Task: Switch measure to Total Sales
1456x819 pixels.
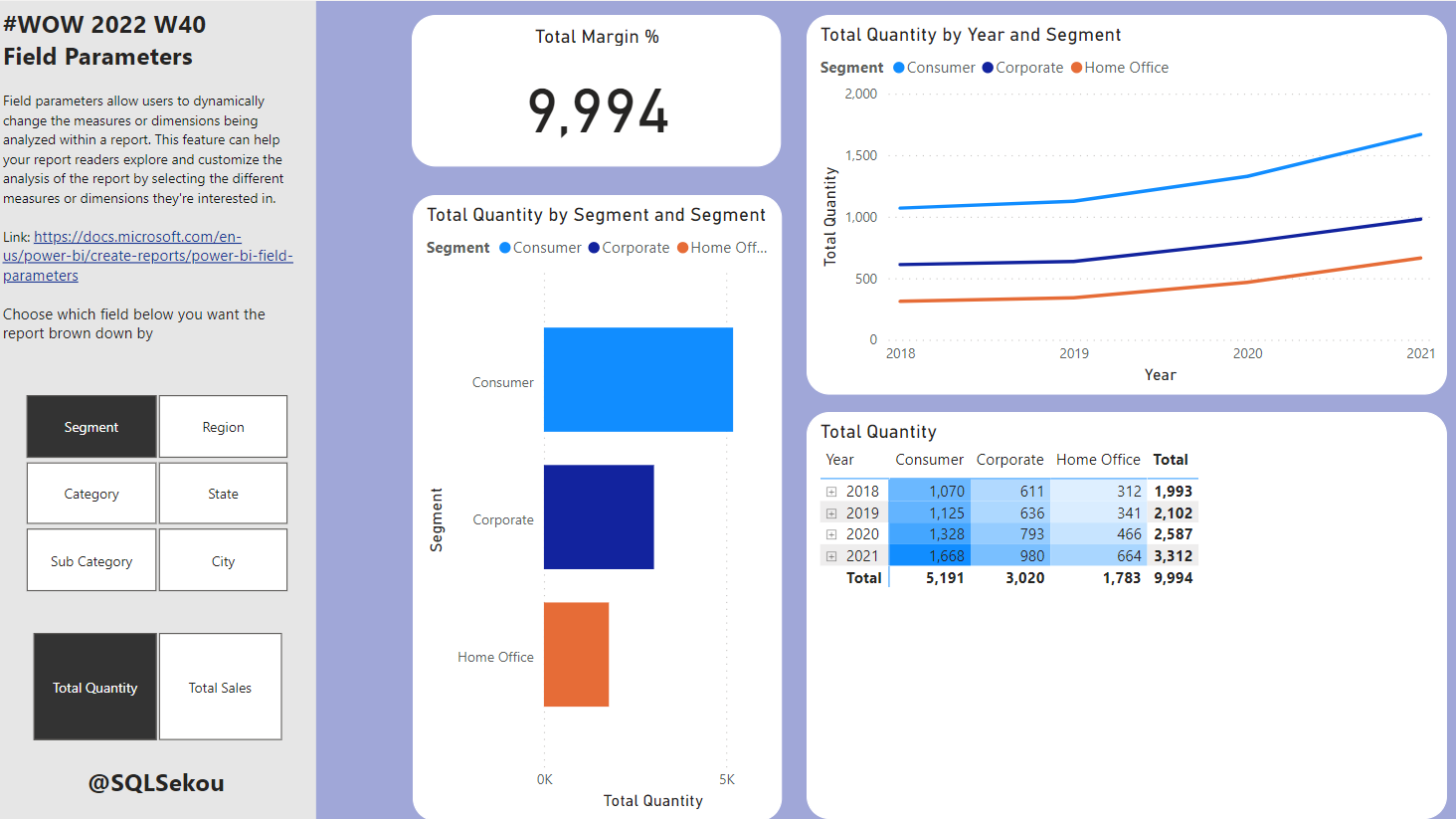Action: [x=220, y=688]
